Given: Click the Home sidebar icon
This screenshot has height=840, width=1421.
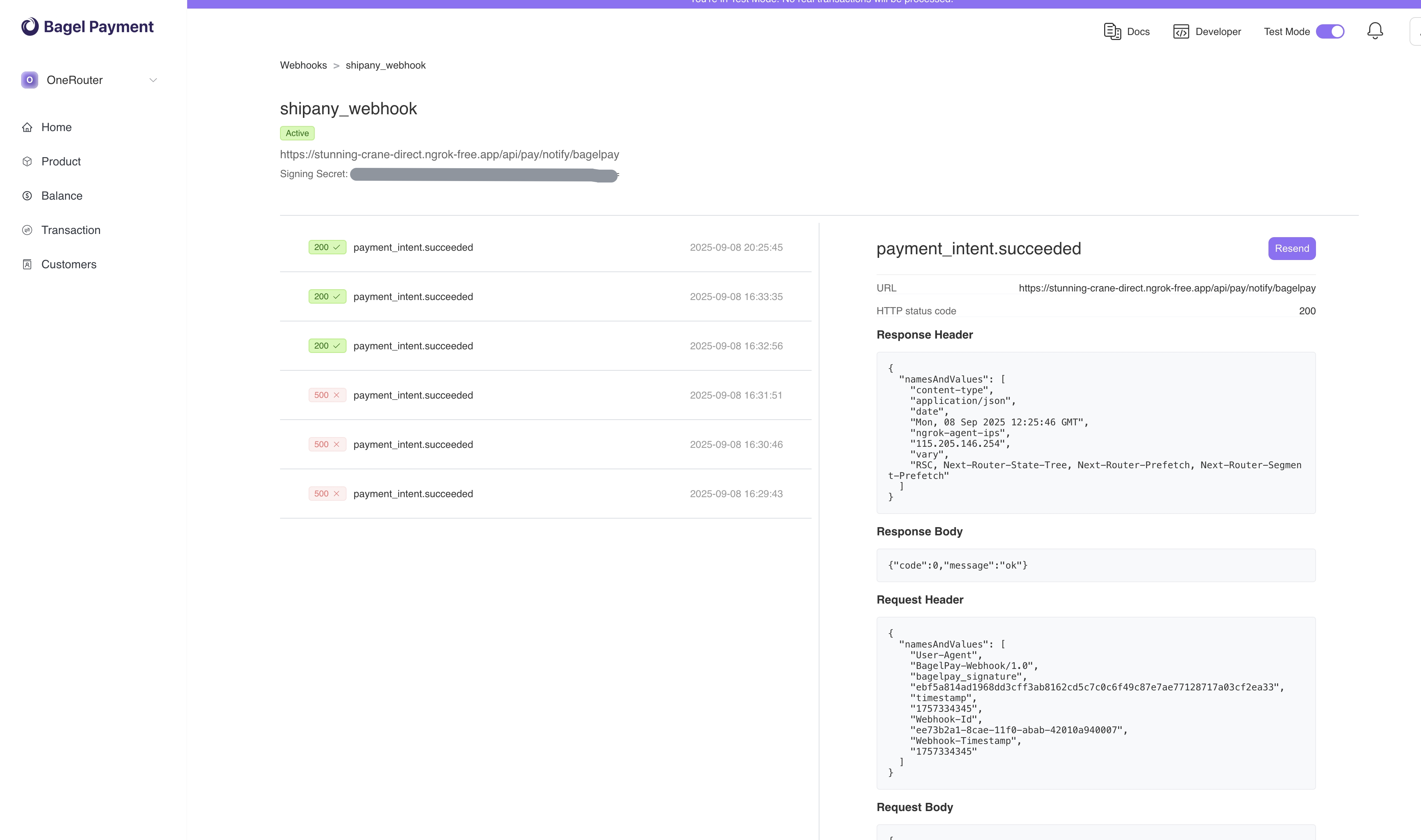Looking at the screenshot, I should [x=27, y=127].
